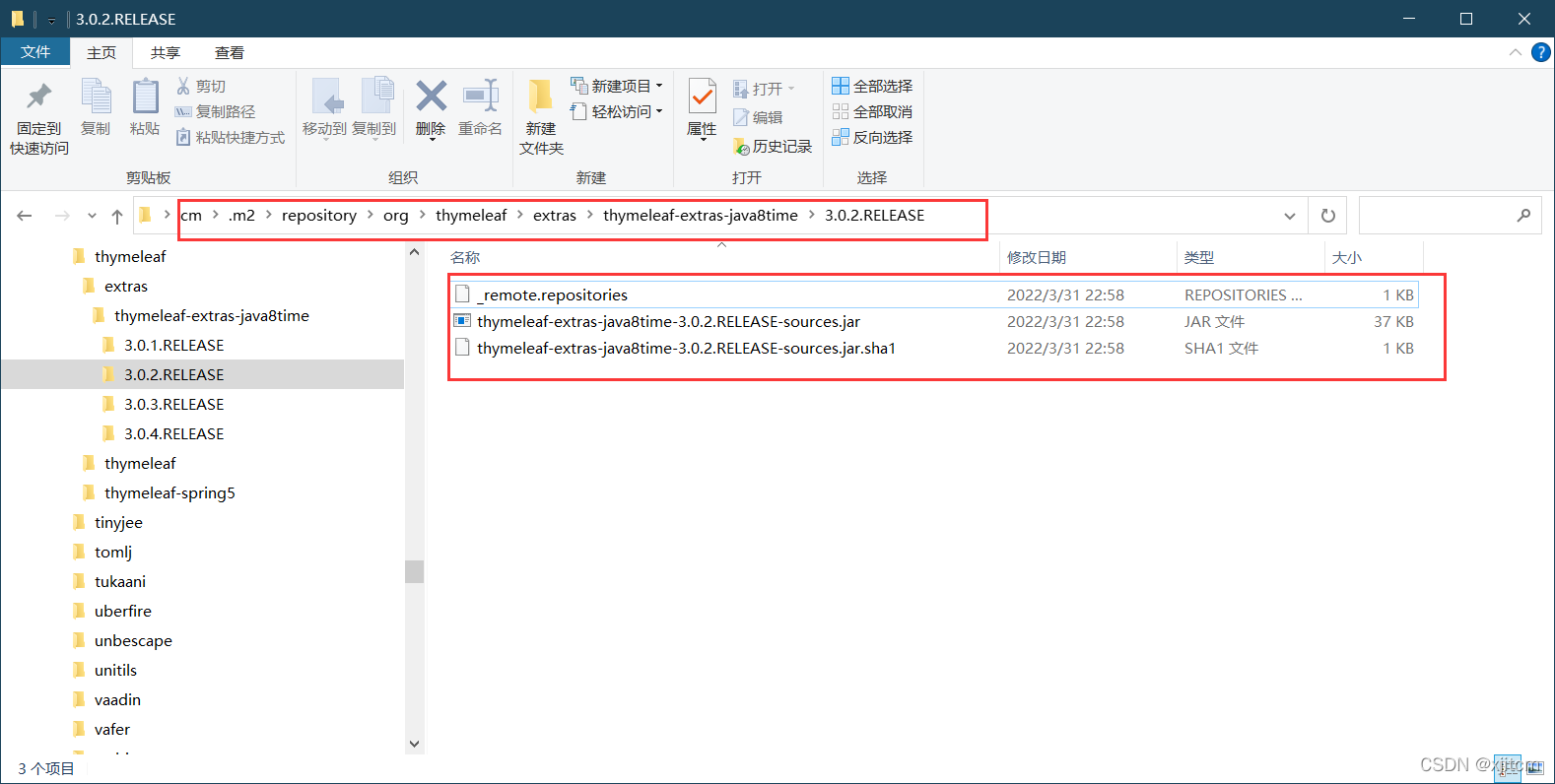1555x784 pixels.
Task: Click Invert selection (反向选择)
Action: coord(872,138)
